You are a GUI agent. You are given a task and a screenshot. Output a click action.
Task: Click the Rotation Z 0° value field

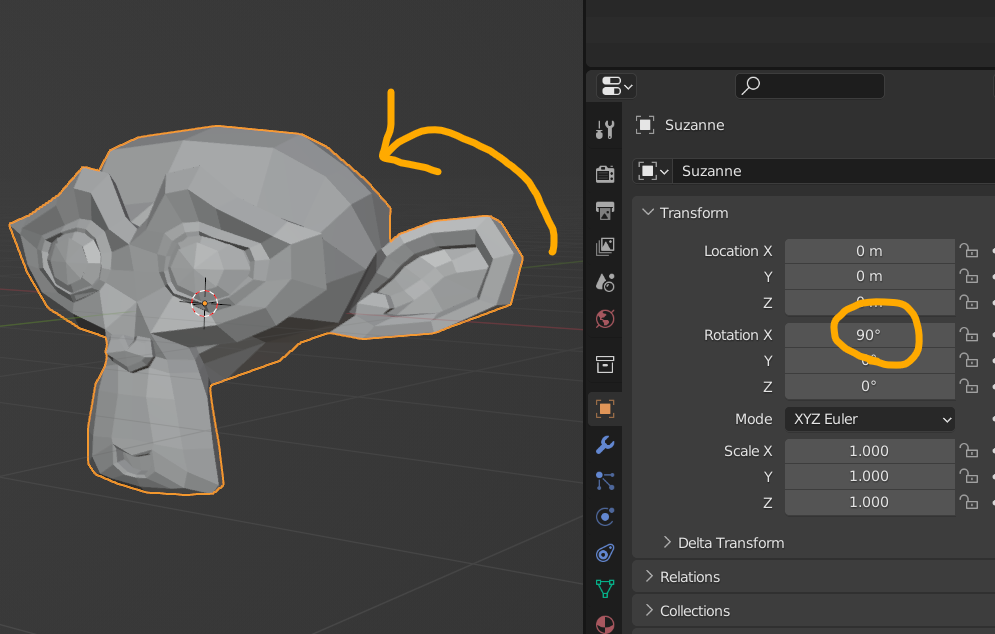(869, 386)
